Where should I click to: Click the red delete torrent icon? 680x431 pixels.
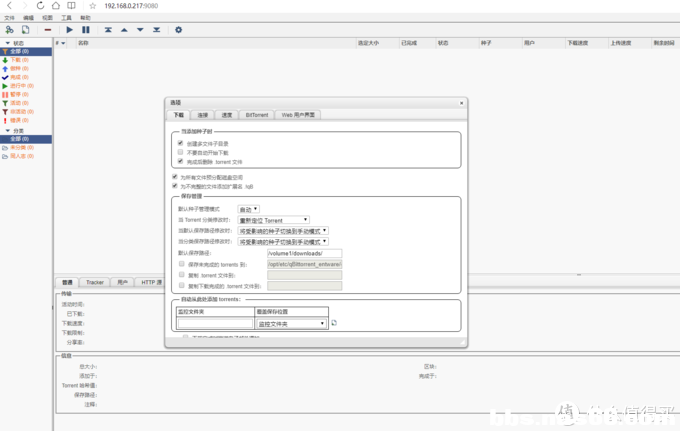click(x=48, y=30)
